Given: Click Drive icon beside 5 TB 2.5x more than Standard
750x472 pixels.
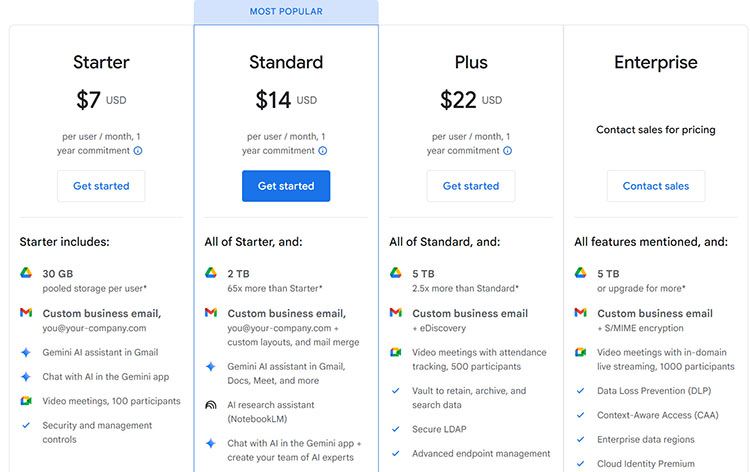Looking at the screenshot, I should point(396,273).
